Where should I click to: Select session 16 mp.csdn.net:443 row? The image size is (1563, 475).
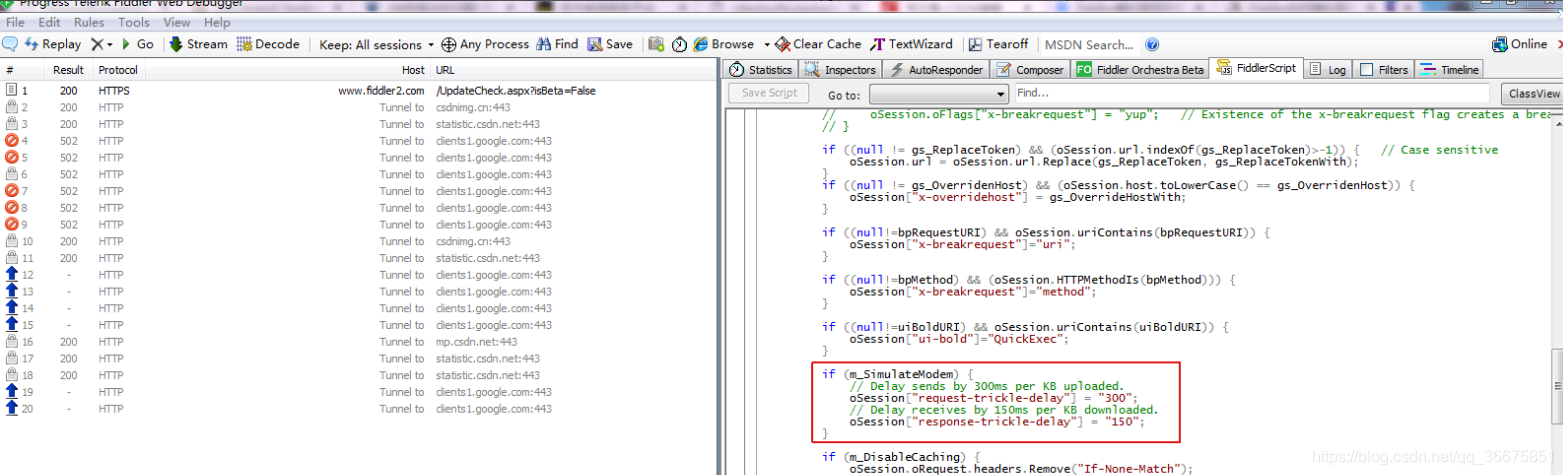358,342
